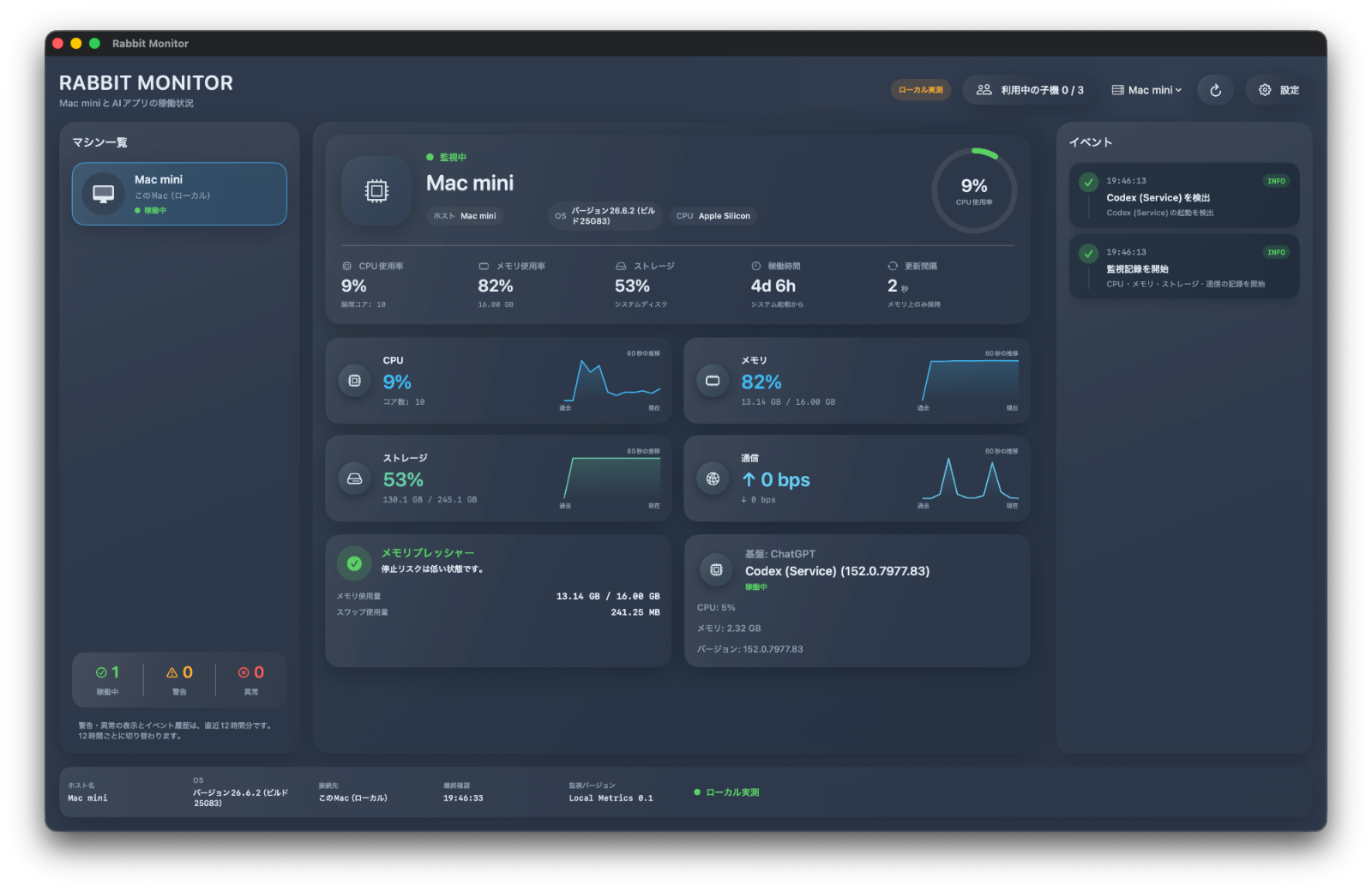Click the monitor icon in machine list card
This screenshot has height=891, width=1372.
[104, 194]
